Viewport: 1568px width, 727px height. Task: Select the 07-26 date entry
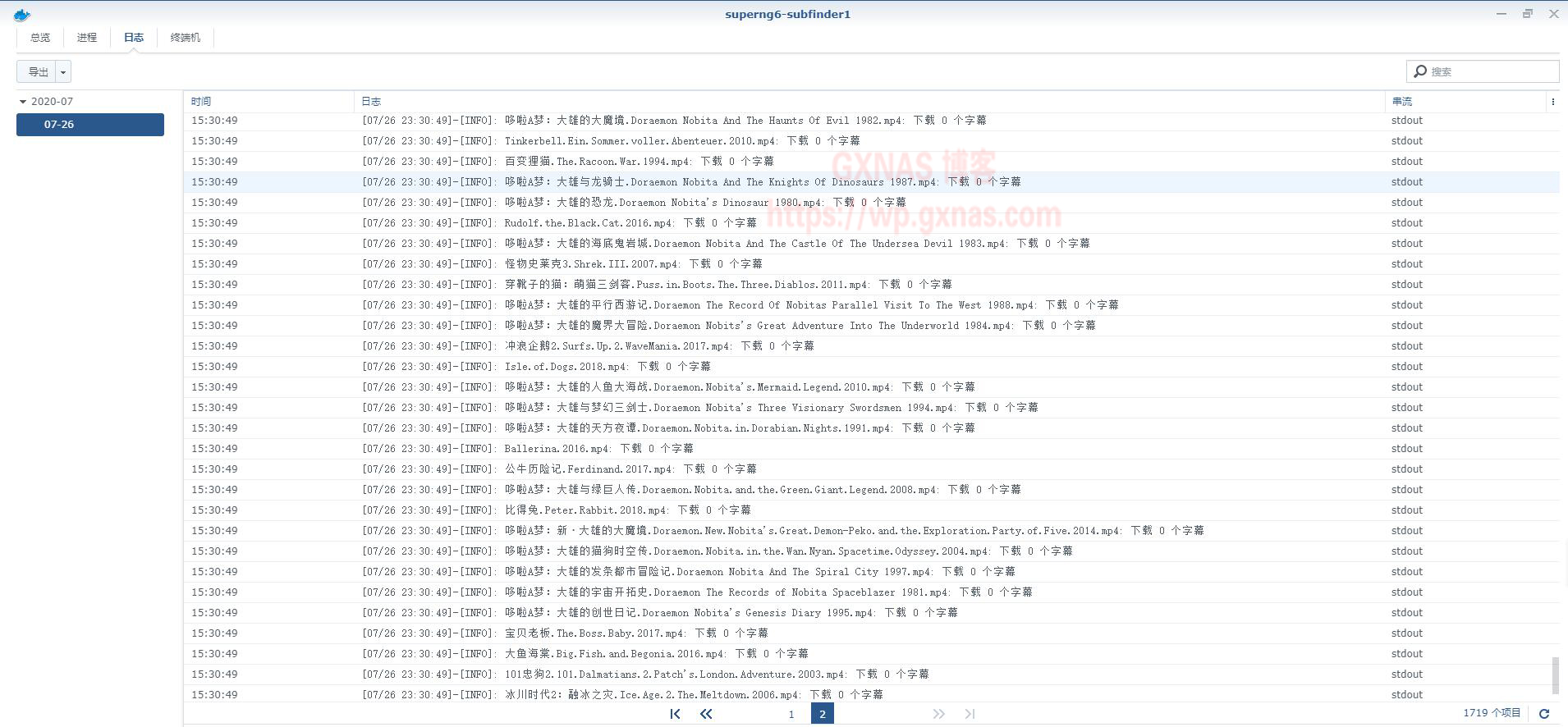(90, 125)
